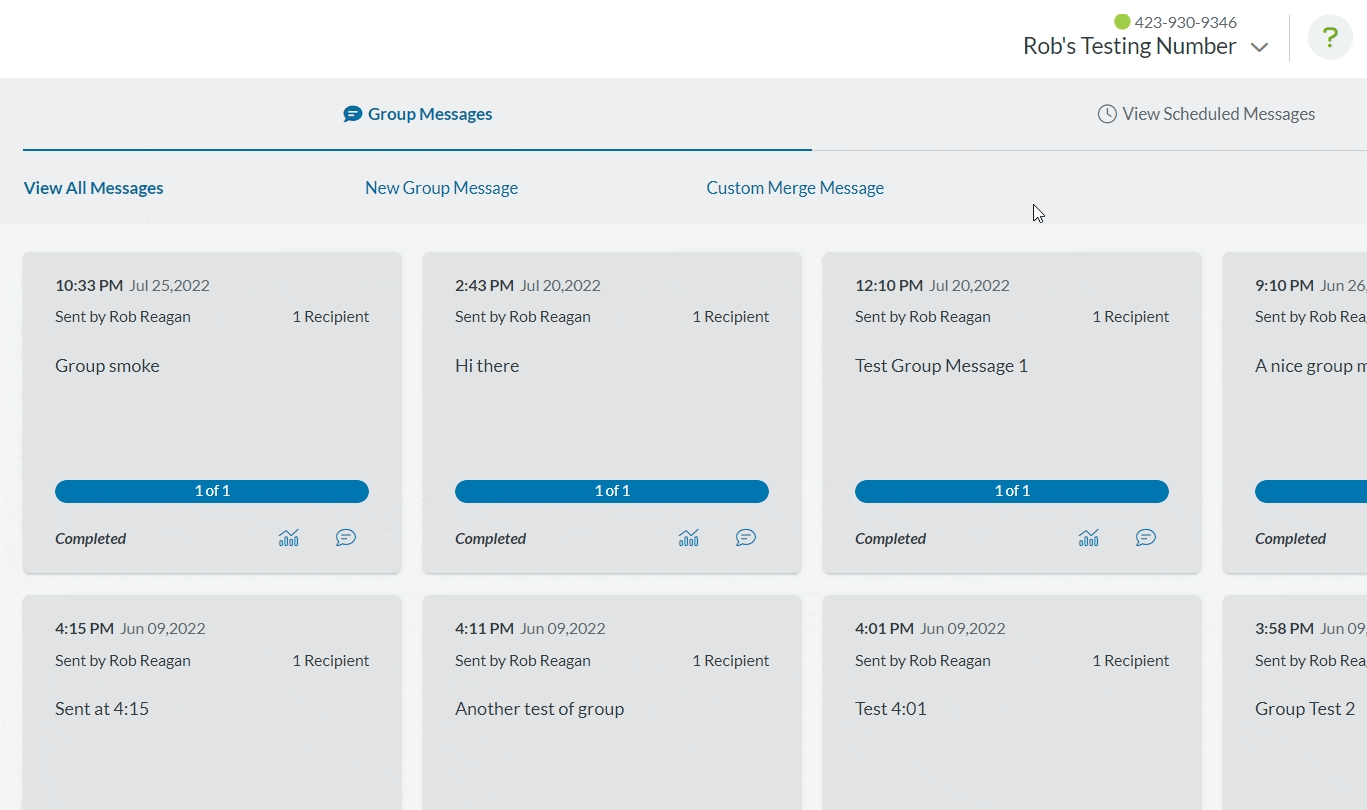Screen dimensions: 1367x810
Task: Click 1 of 1 progress bar on Group smoke
Action: [212, 491]
